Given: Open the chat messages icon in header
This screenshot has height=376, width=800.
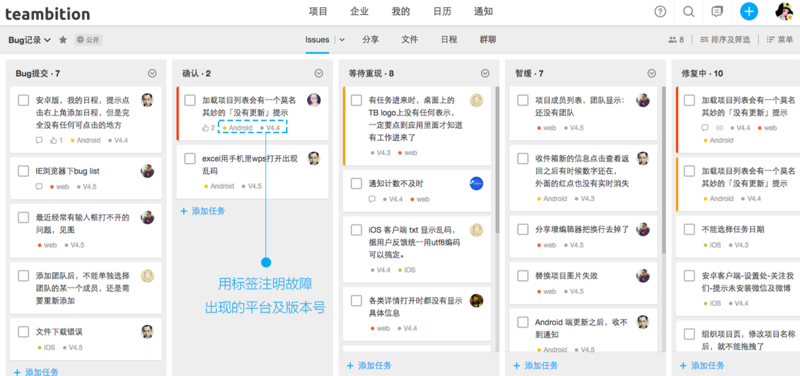Looking at the screenshot, I should (x=717, y=12).
